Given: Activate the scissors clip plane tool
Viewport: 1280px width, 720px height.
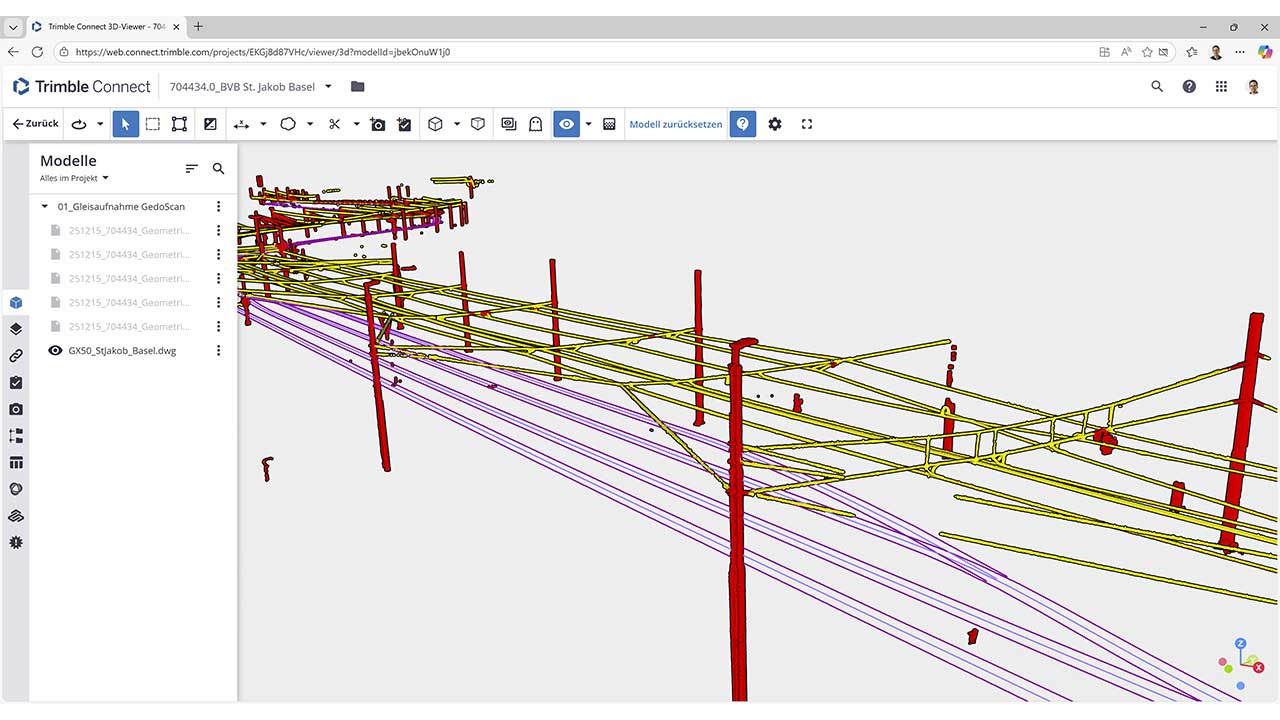Looking at the screenshot, I should click(334, 124).
